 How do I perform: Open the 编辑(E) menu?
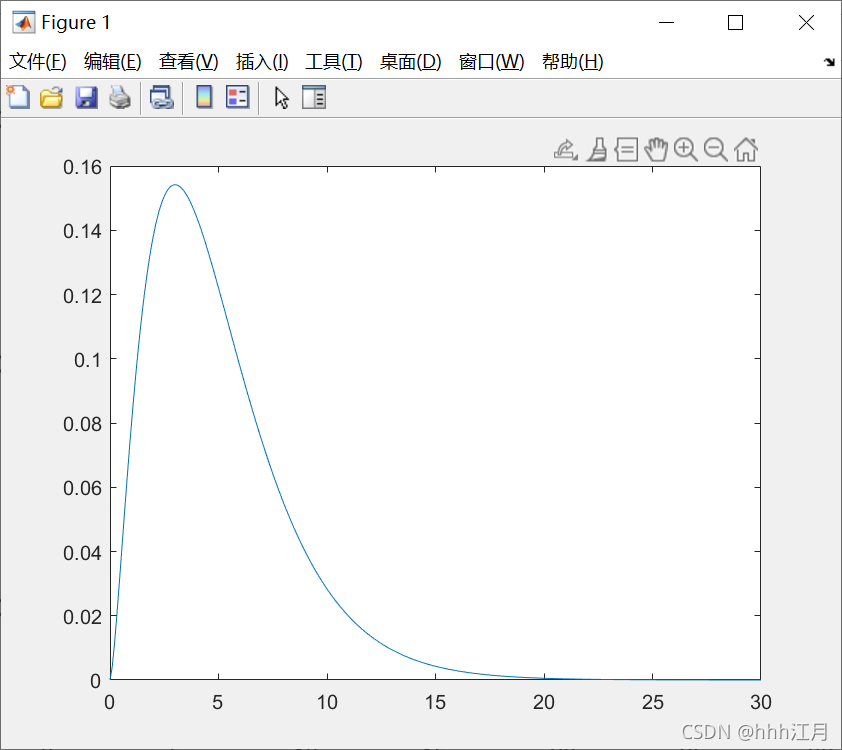coord(113,62)
